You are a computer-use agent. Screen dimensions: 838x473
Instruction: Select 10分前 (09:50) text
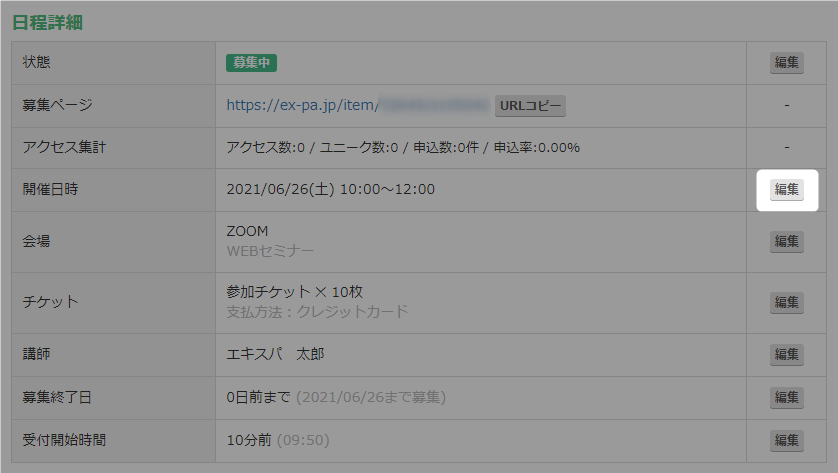(278, 440)
